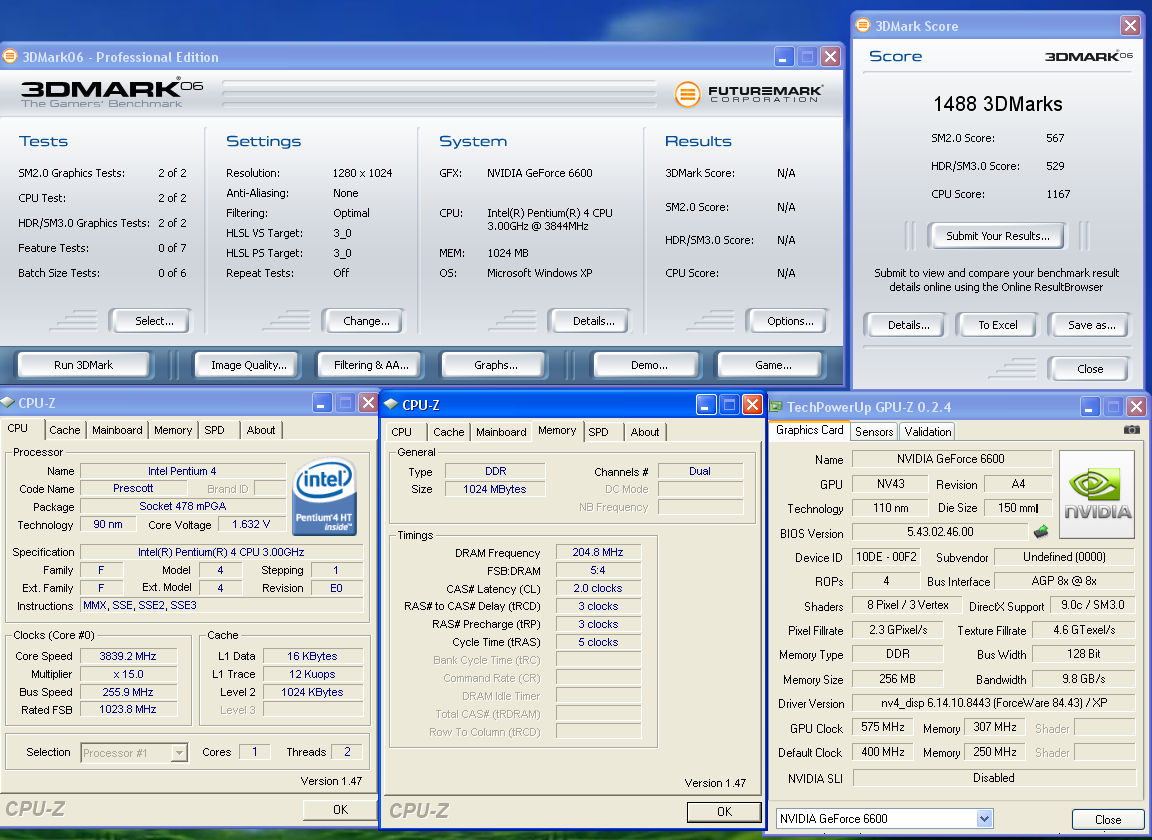The height and width of the screenshot is (840, 1152).
Task: Open About tab in front CPU-Z window
Action: (x=644, y=432)
